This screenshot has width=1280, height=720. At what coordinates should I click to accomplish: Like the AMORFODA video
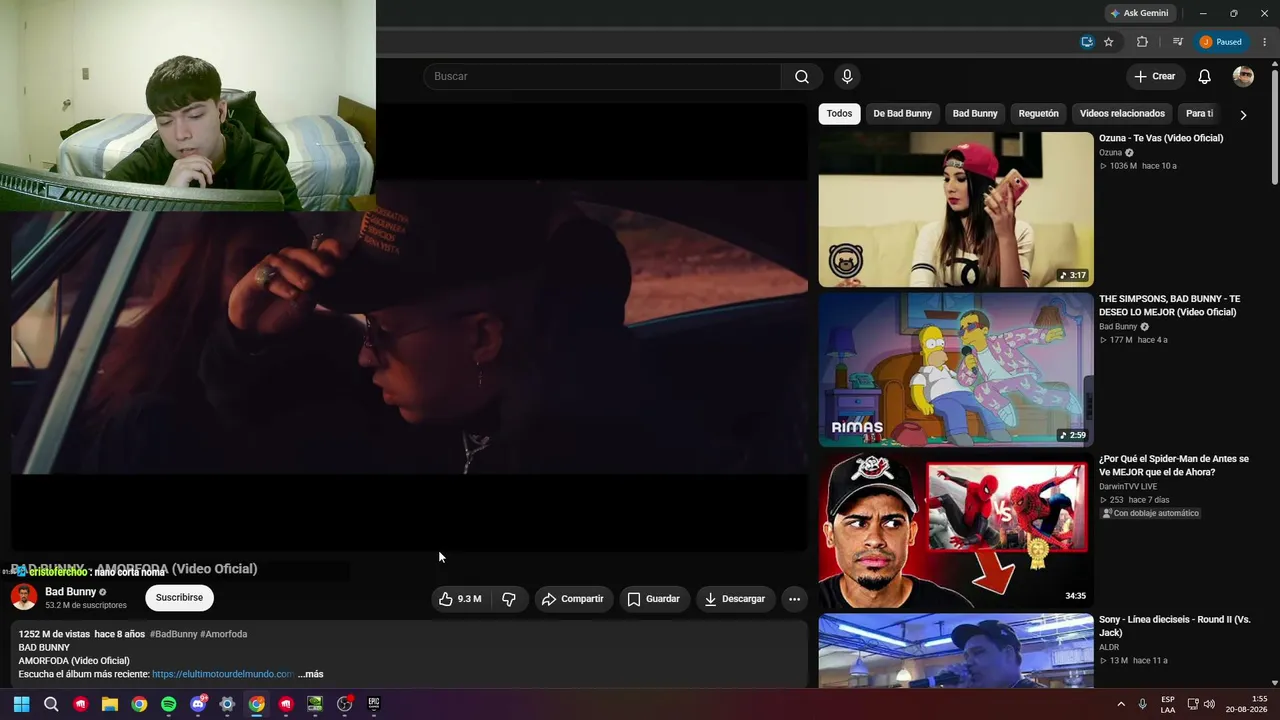pos(460,599)
